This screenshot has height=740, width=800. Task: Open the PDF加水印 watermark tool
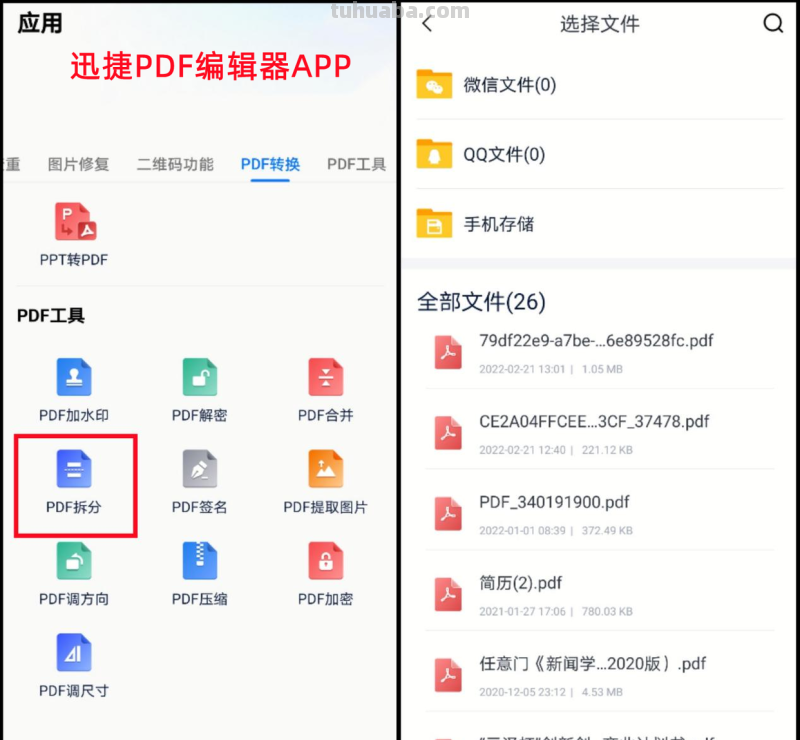74,390
